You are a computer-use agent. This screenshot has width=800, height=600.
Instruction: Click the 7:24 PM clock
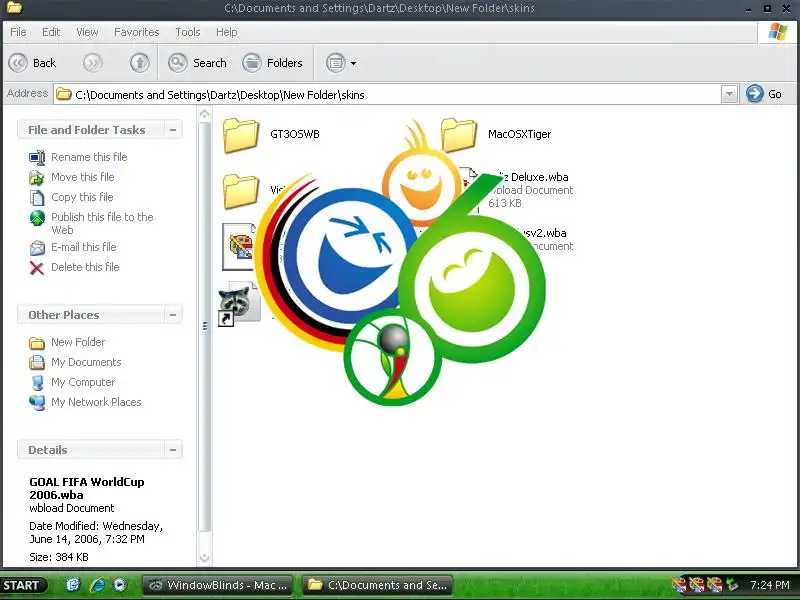coord(769,585)
